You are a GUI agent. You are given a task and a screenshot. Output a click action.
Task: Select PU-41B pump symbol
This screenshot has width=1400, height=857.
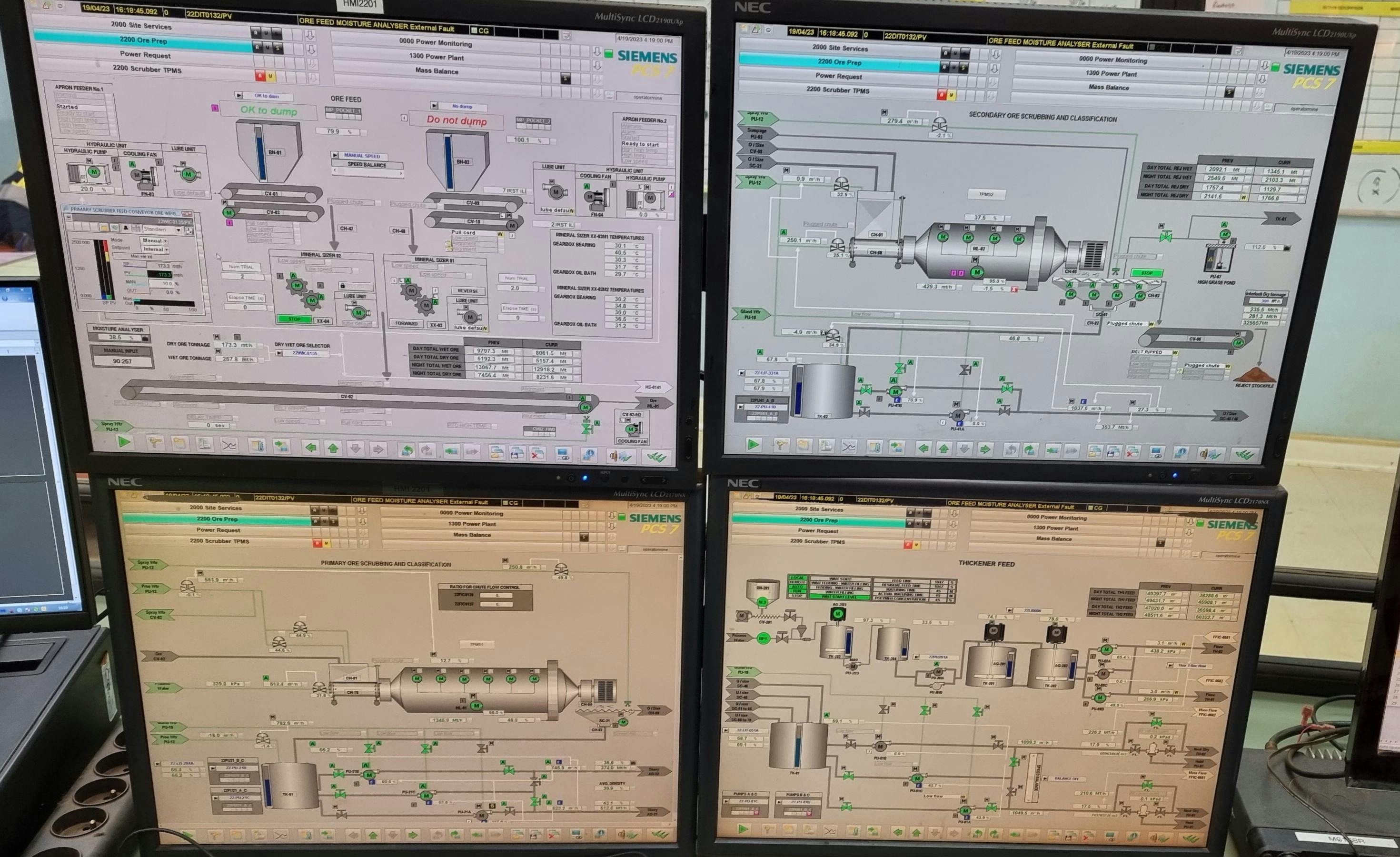pyautogui.click(x=895, y=391)
